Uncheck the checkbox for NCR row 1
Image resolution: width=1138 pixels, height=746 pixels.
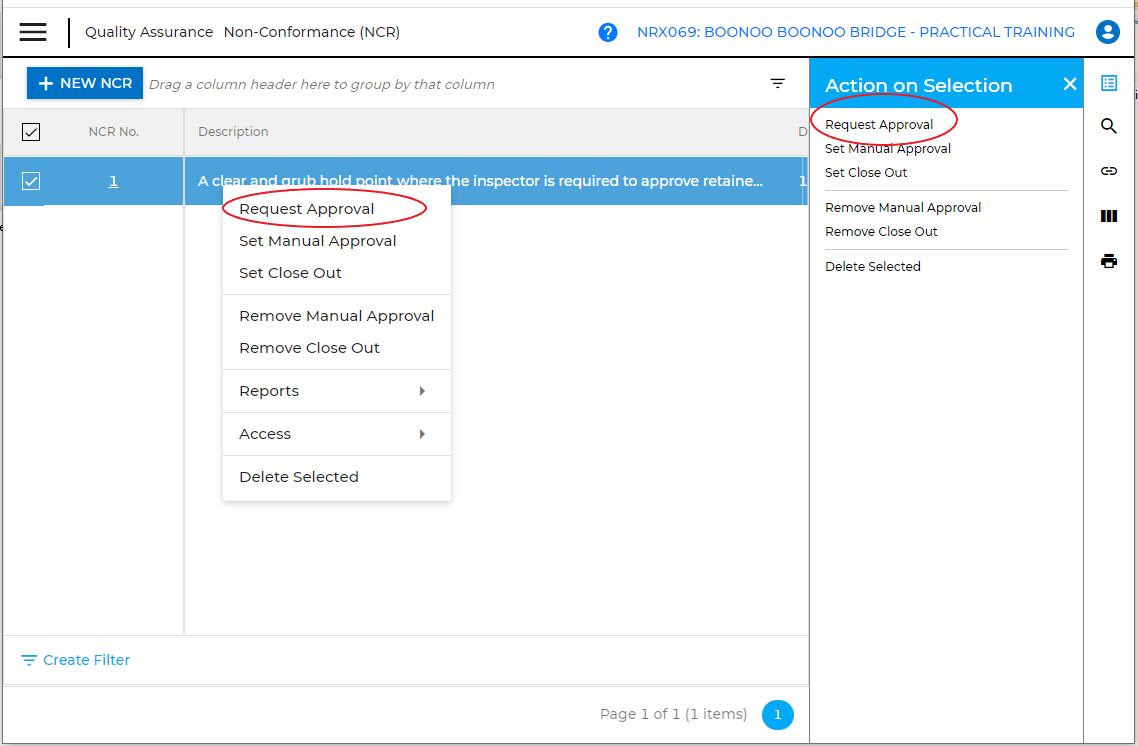[x=31, y=181]
